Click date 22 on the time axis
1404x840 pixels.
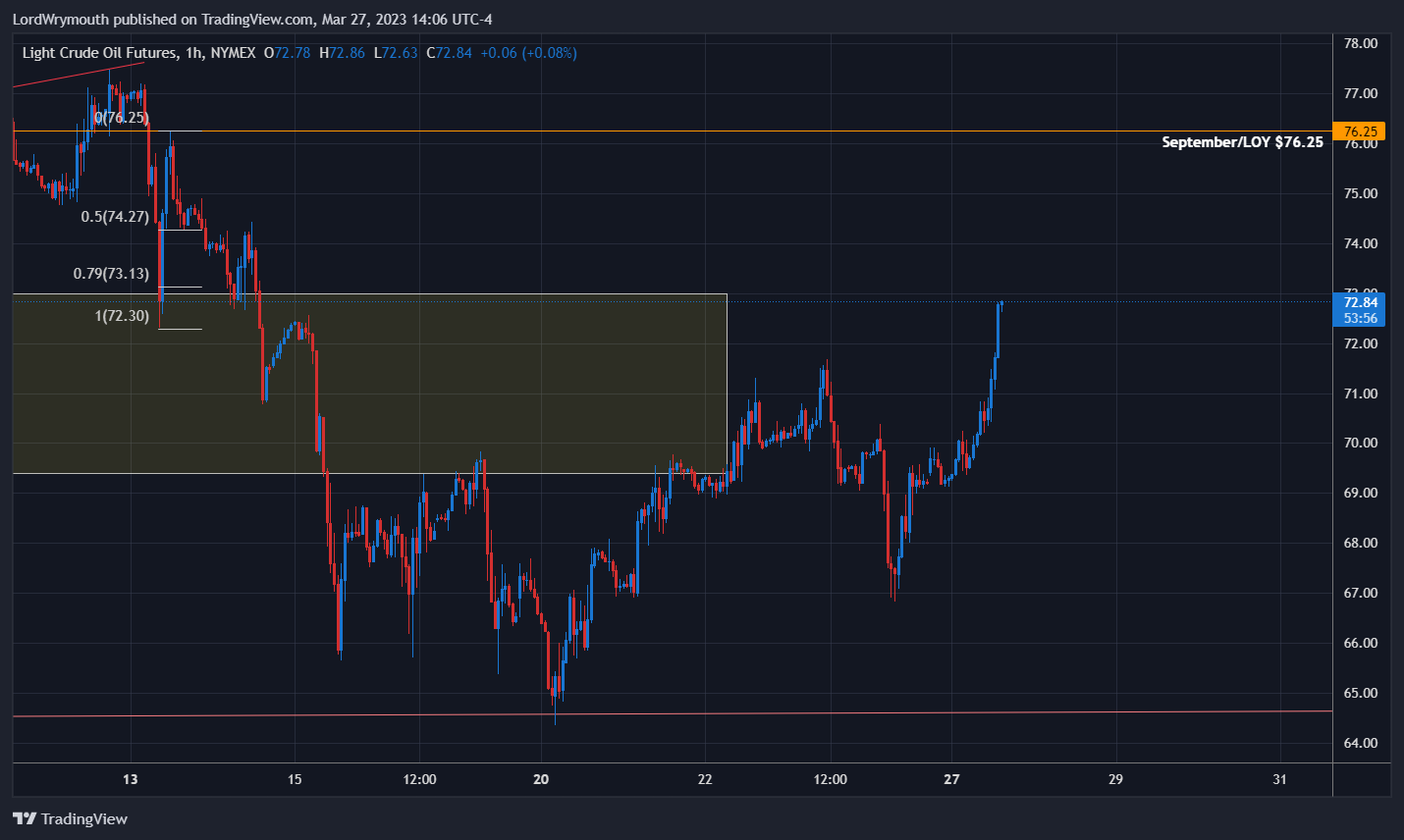tap(705, 779)
